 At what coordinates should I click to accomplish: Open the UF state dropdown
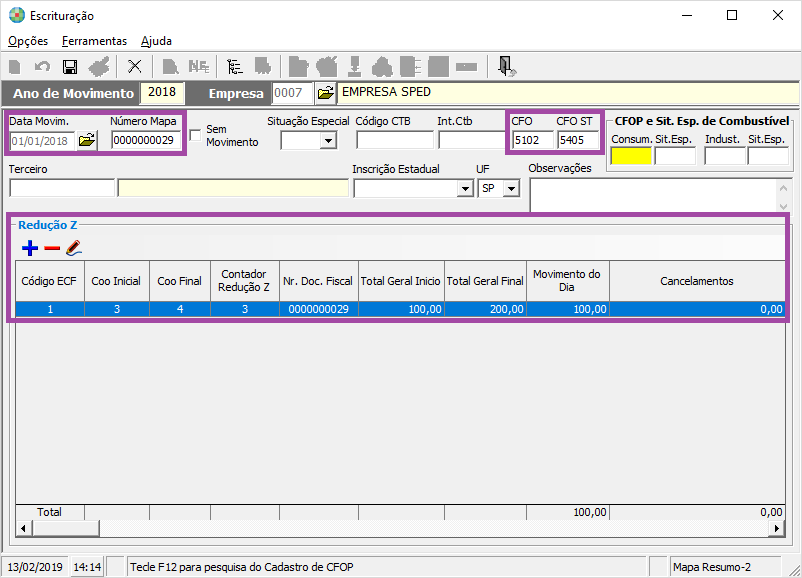pyautogui.click(x=511, y=188)
